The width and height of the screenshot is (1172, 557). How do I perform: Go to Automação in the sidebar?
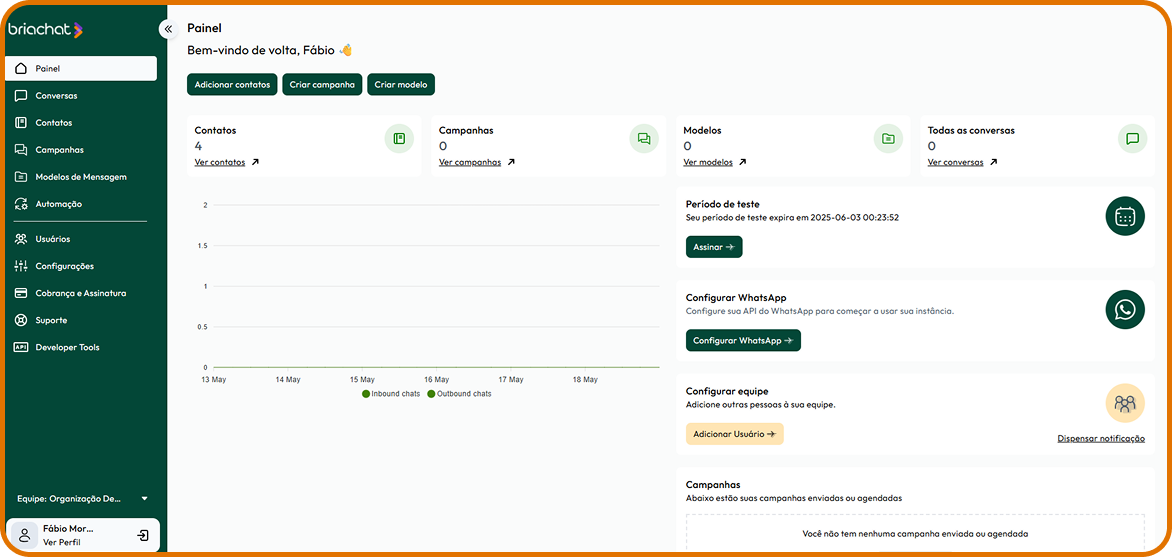click(58, 204)
